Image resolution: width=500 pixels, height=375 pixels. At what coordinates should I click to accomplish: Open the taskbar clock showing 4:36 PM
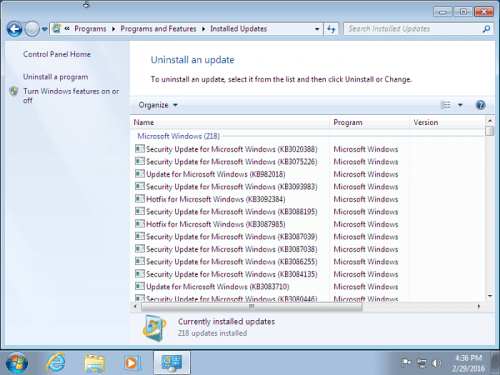469,363
